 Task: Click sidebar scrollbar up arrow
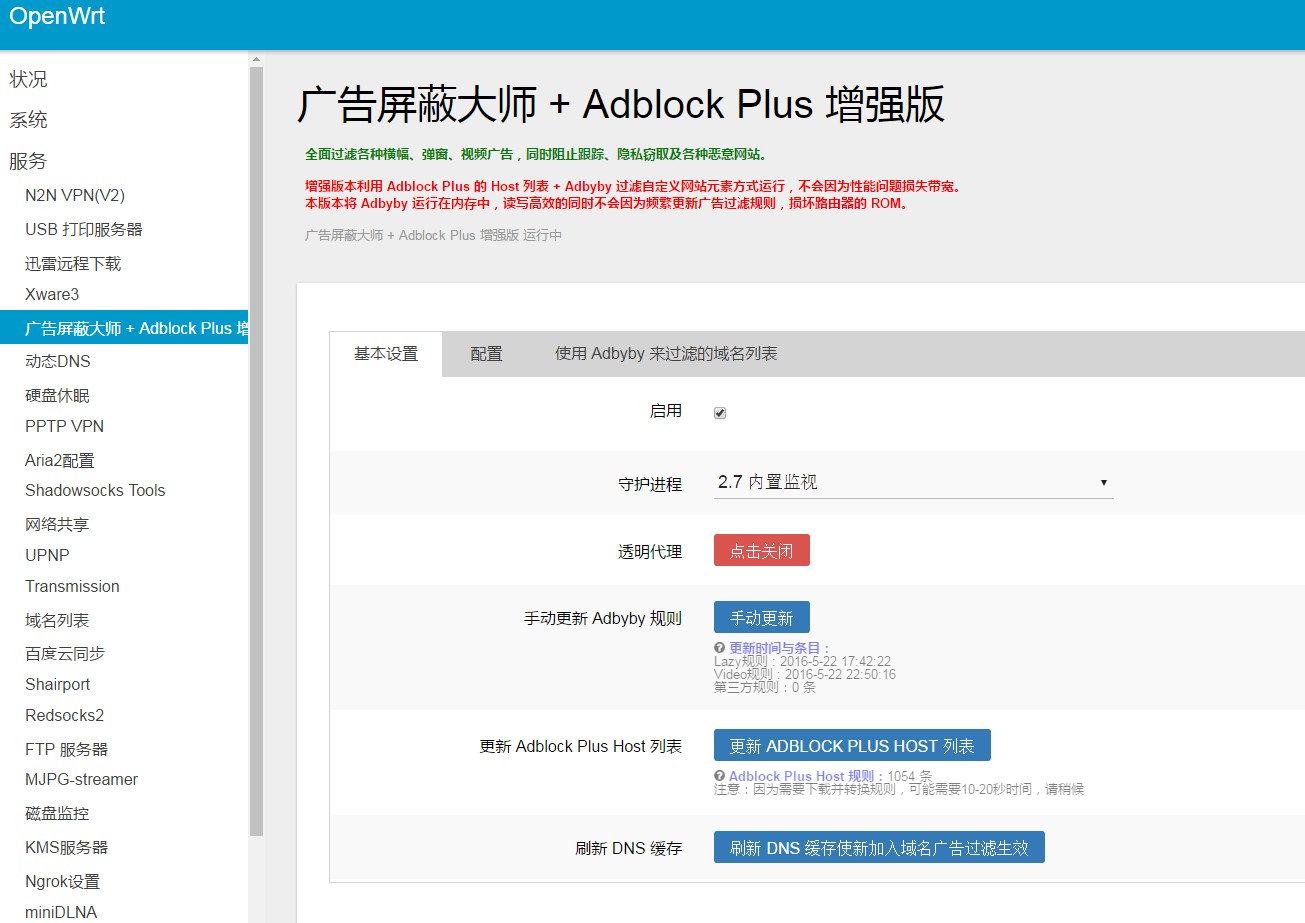(256, 59)
